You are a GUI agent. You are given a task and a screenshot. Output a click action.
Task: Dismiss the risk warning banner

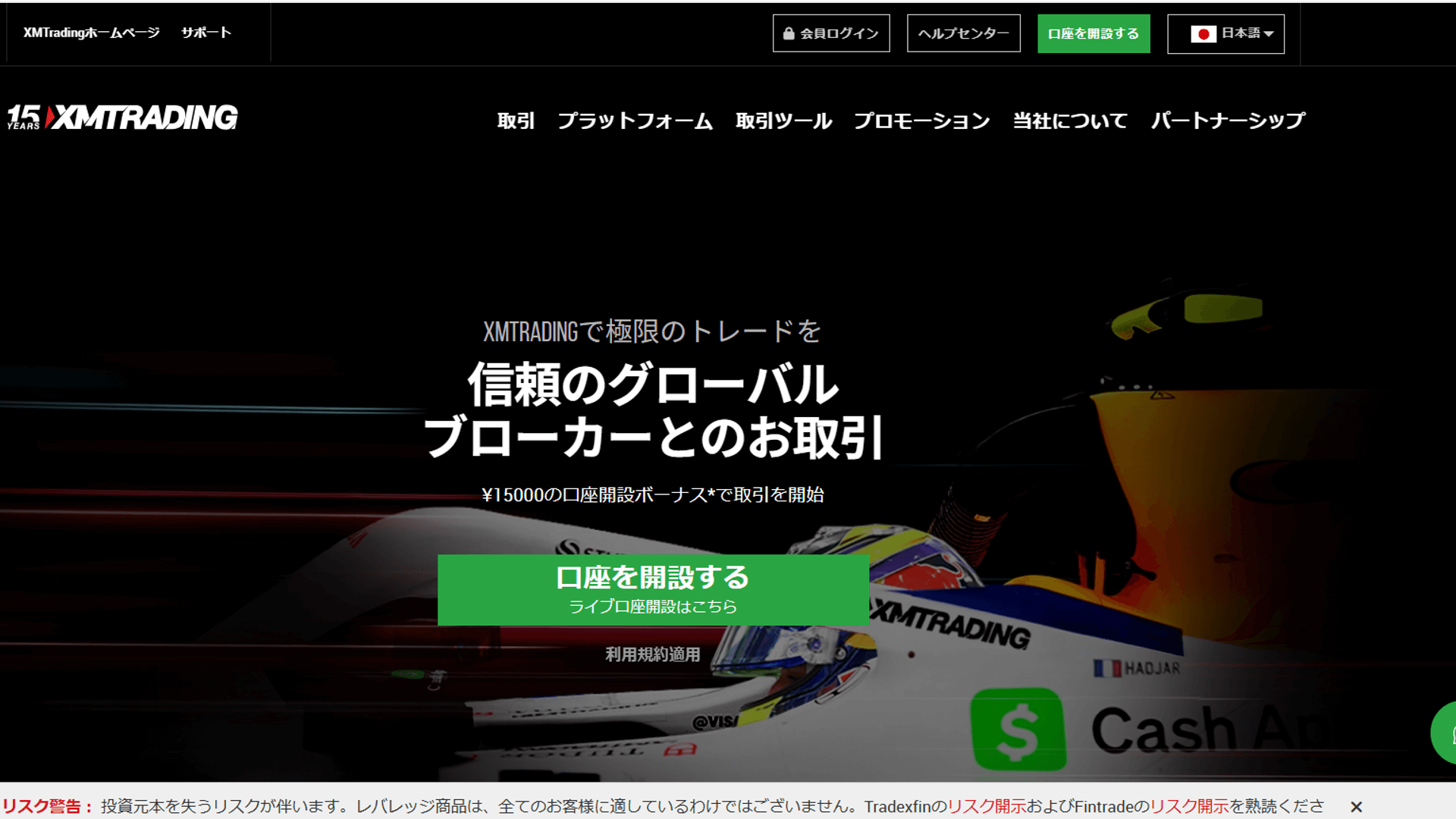[1356, 807]
